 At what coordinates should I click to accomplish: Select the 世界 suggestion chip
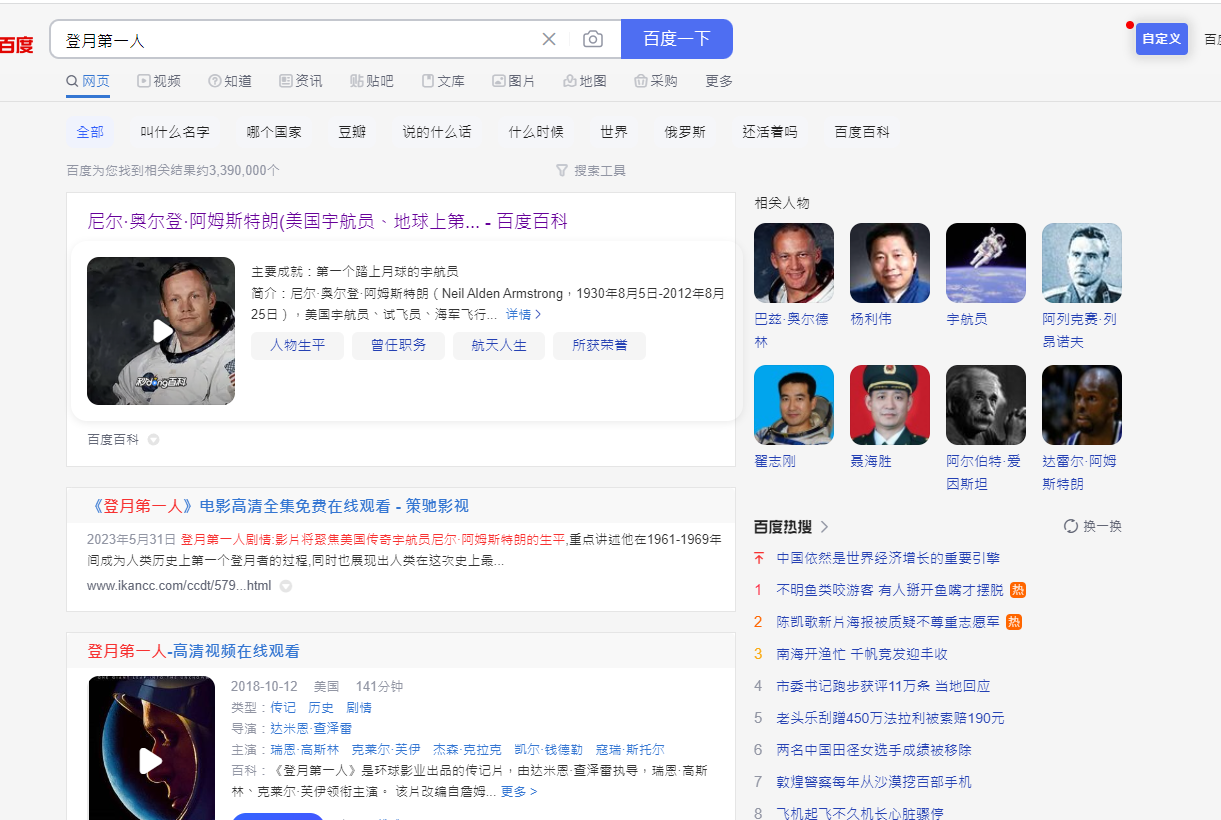click(x=614, y=132)
